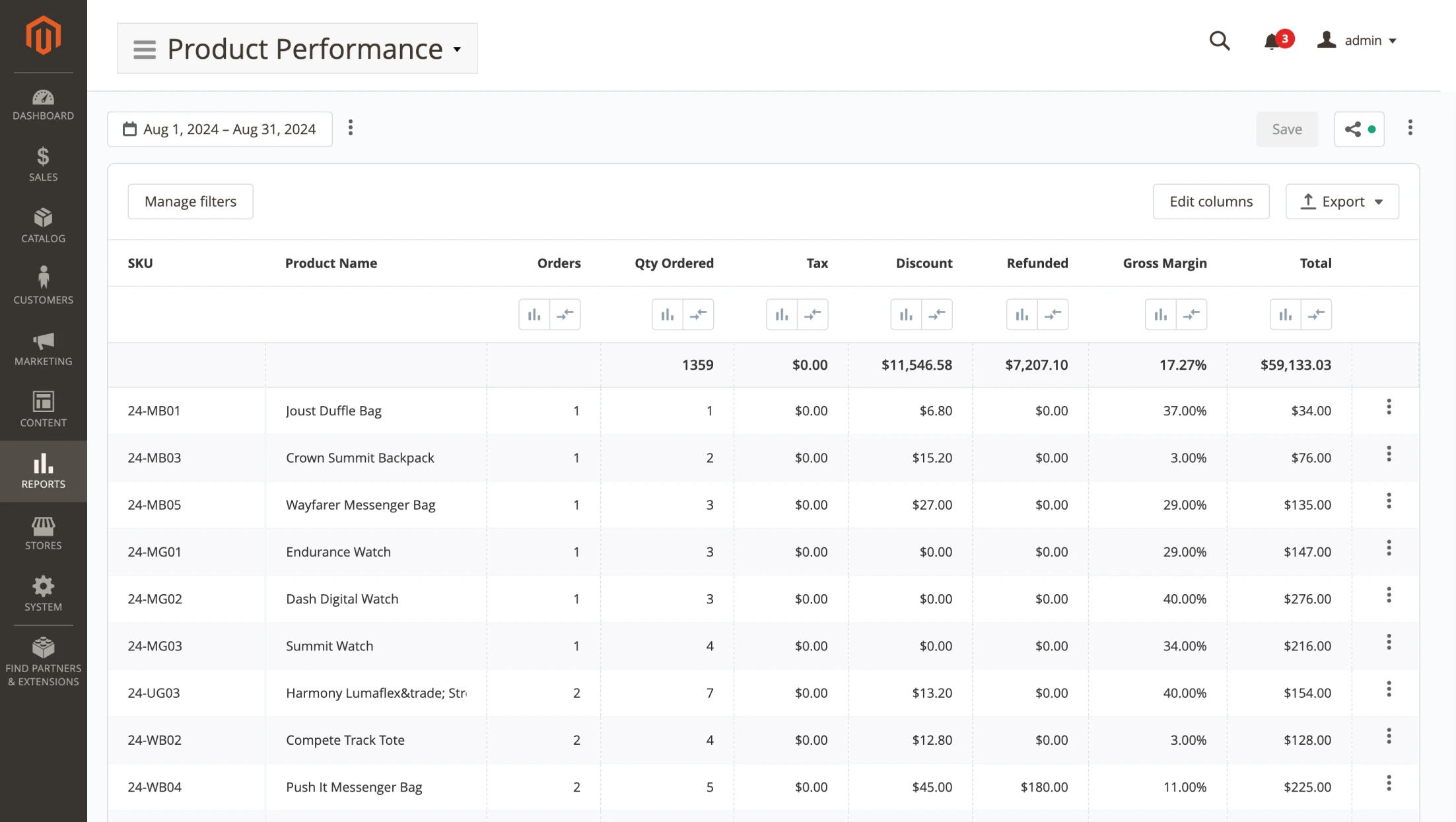
Task: Select Sales in the left navigation
Action: click(43, 162)
